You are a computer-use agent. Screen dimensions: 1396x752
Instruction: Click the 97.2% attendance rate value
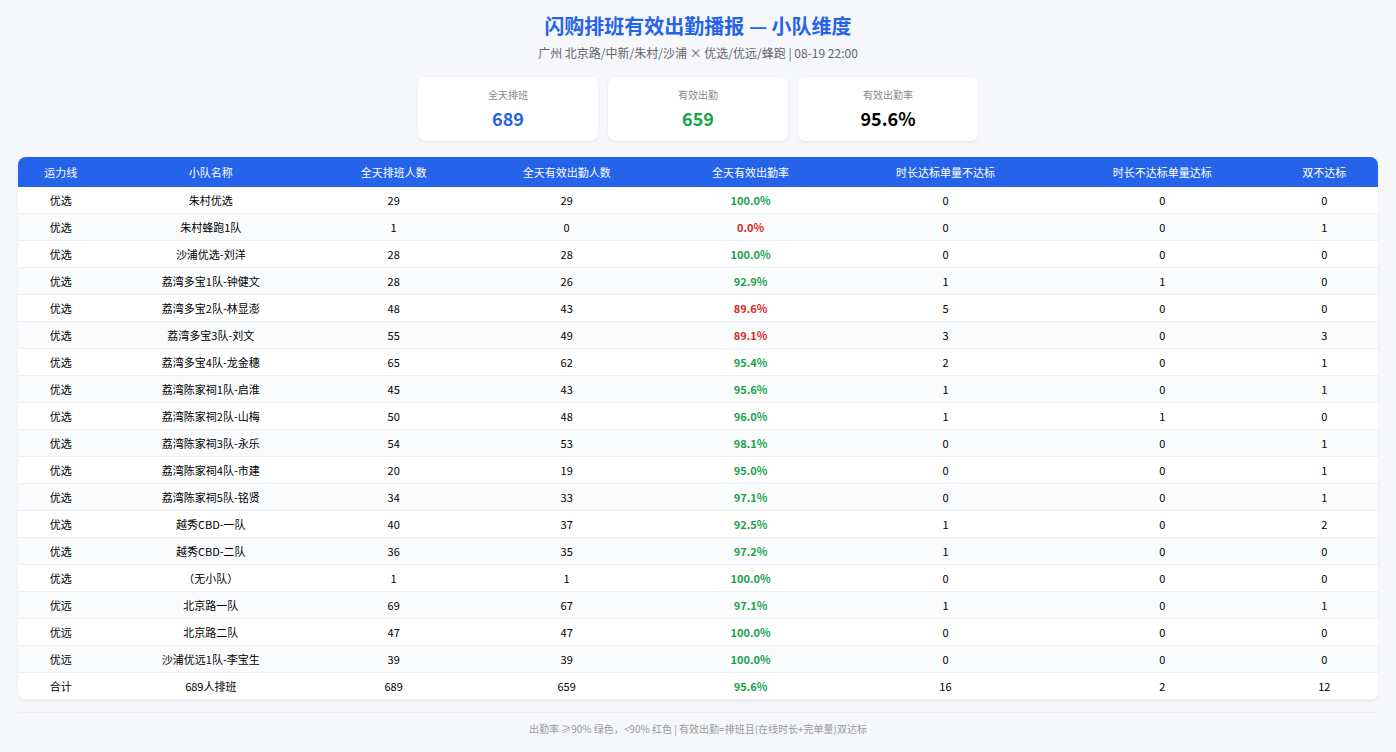(x=751, y=552)
